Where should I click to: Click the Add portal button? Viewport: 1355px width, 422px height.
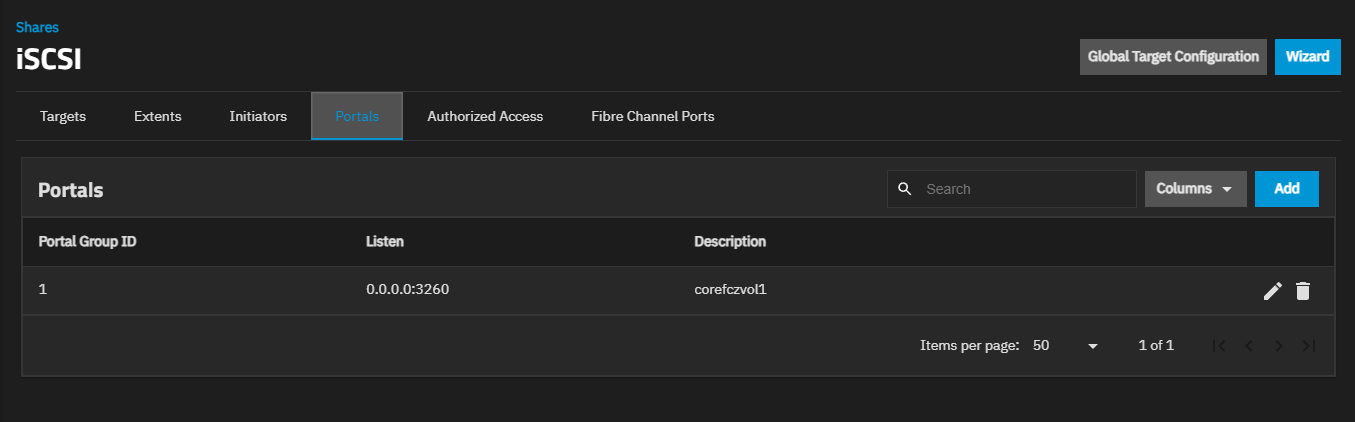[x=1286, y=189]
